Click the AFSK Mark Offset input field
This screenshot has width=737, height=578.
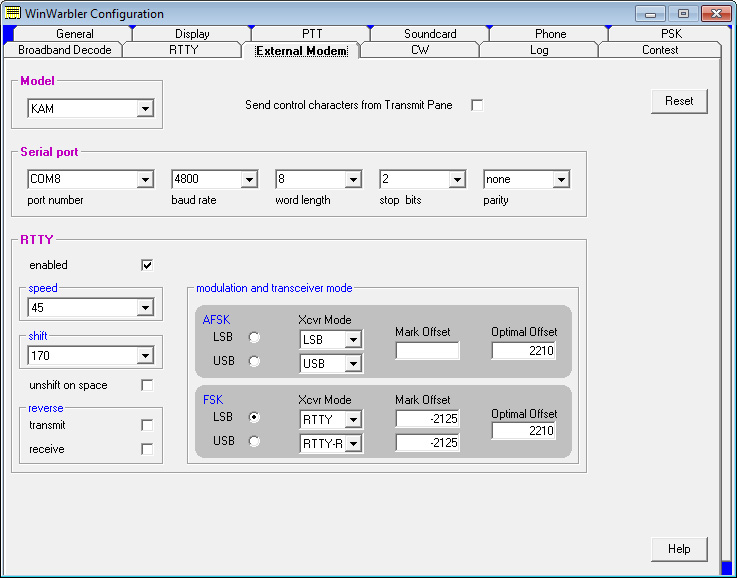click(427, 351)
